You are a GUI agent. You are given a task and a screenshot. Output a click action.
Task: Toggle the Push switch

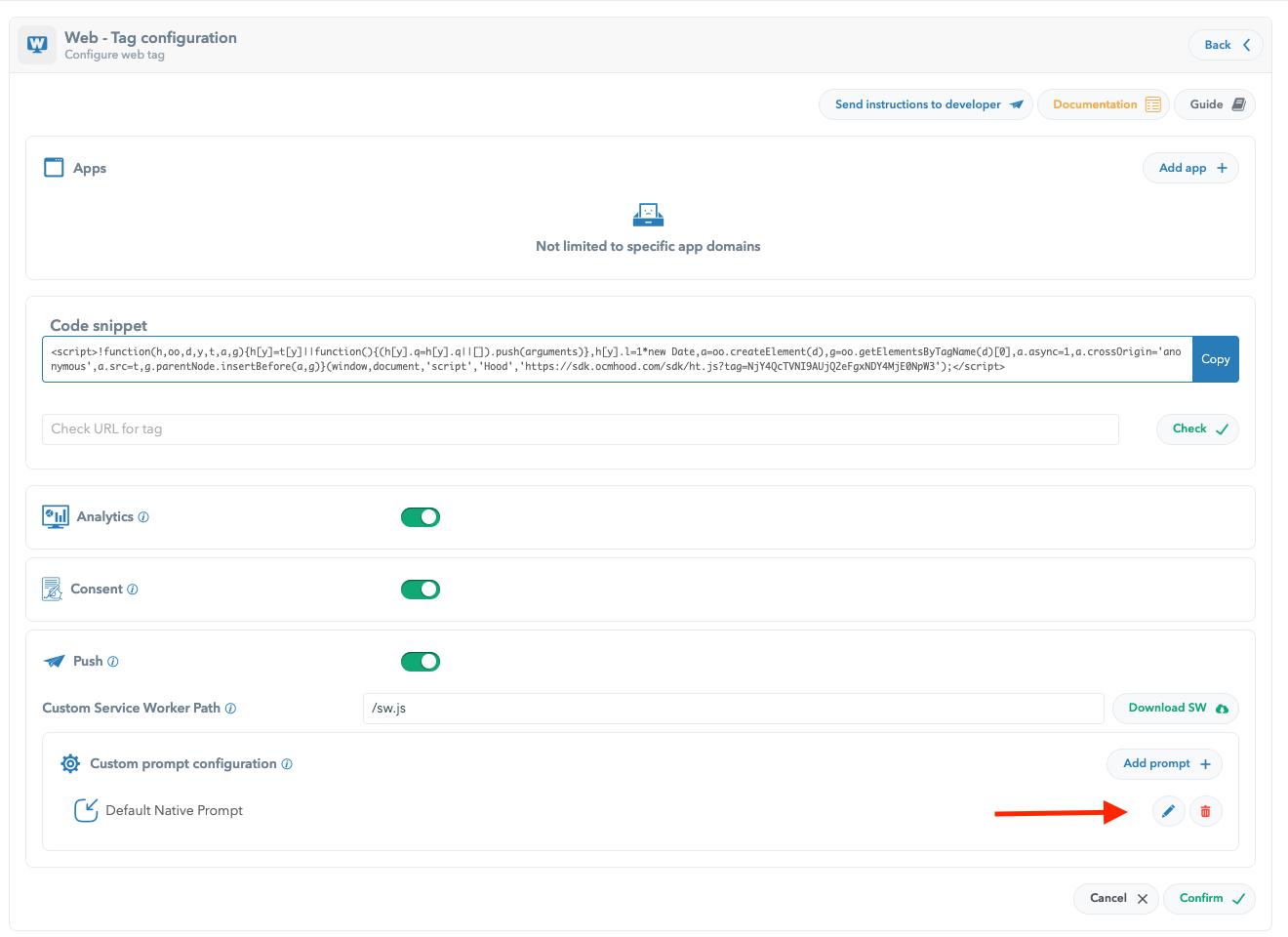point(421,662)
